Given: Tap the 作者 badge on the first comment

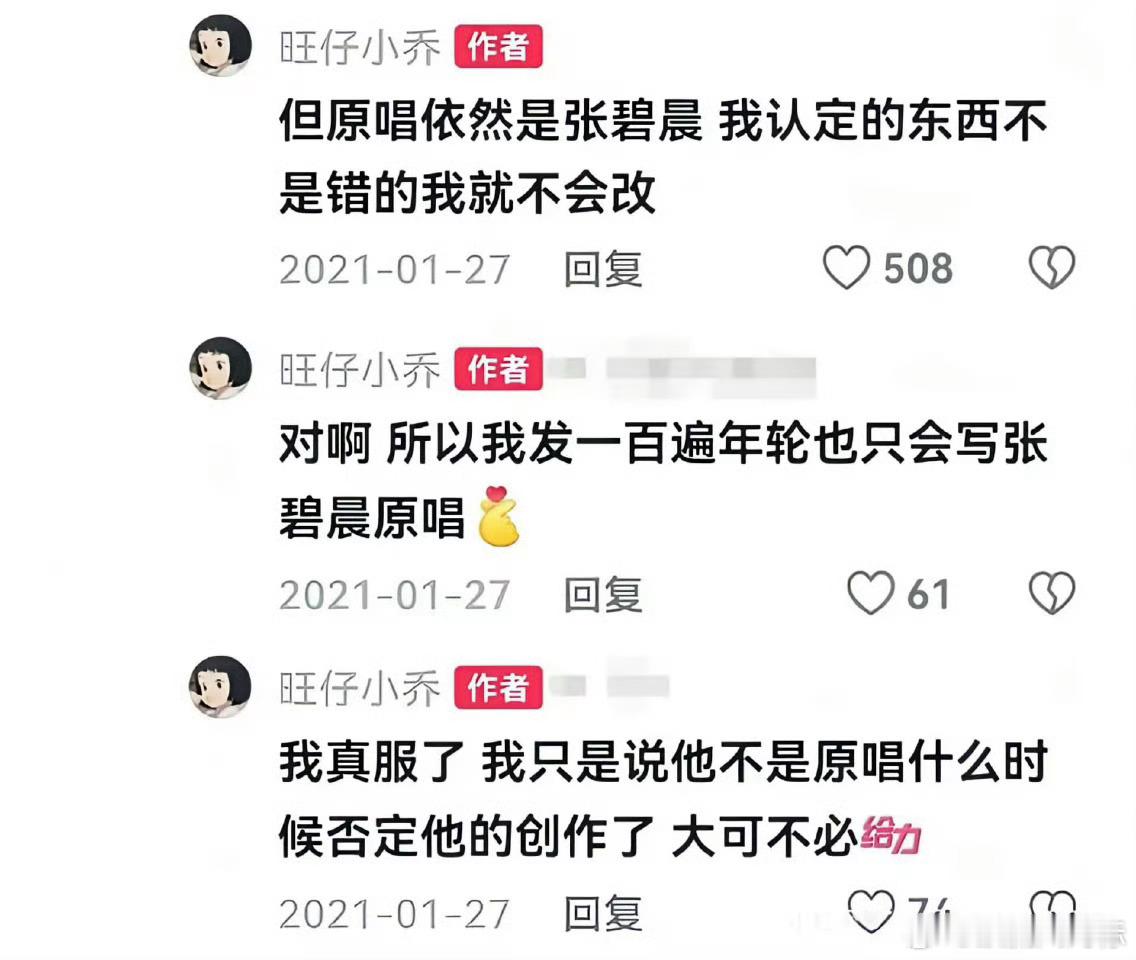Looking at the screenshot, I should 498,48.
